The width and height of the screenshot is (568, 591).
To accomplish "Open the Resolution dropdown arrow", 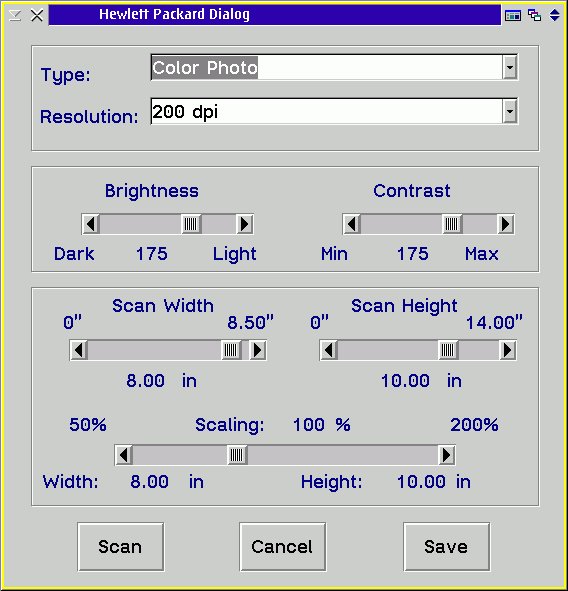I will point(510,111).
